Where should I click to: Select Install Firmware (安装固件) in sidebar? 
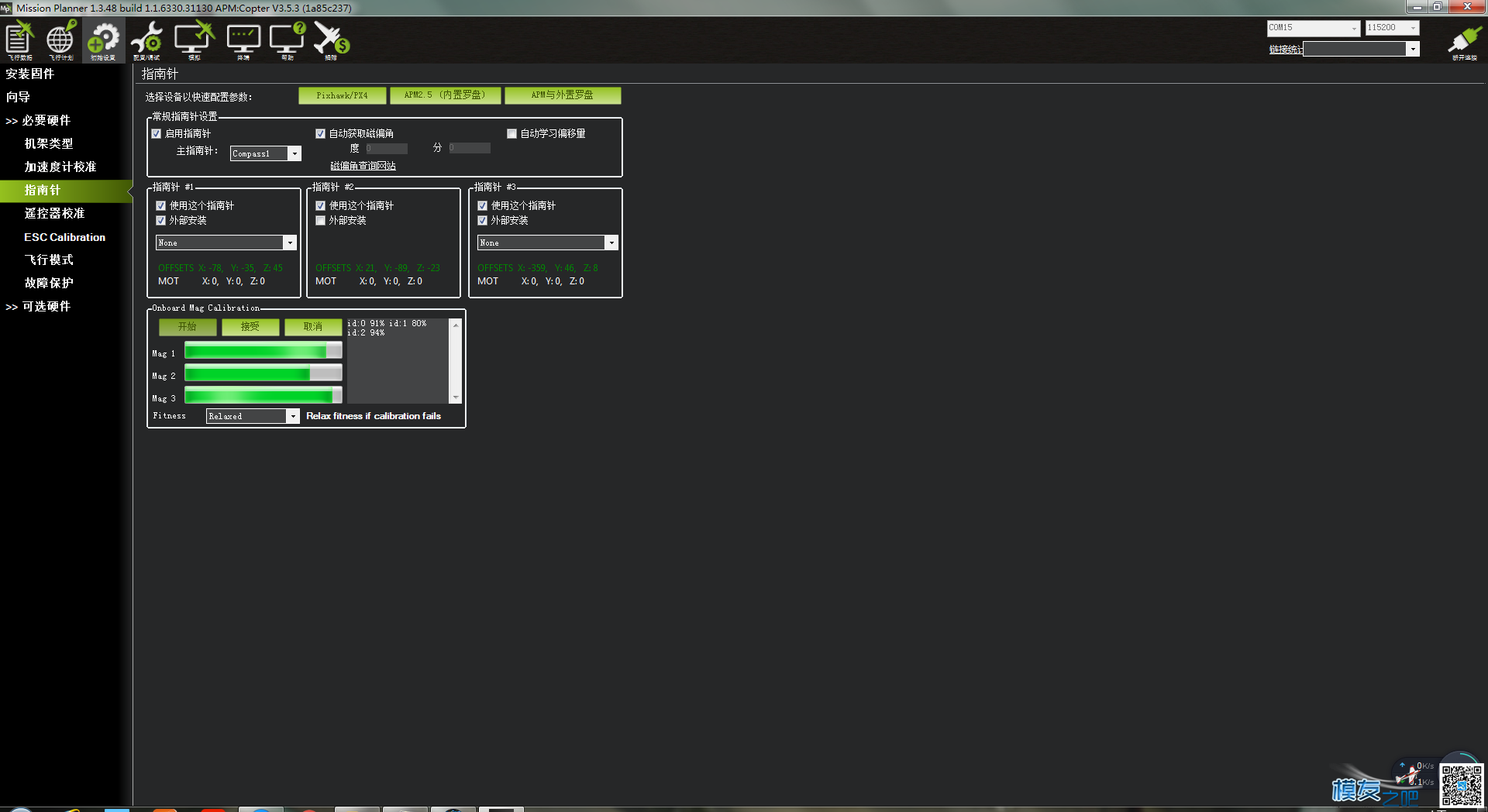click(30, 74)
